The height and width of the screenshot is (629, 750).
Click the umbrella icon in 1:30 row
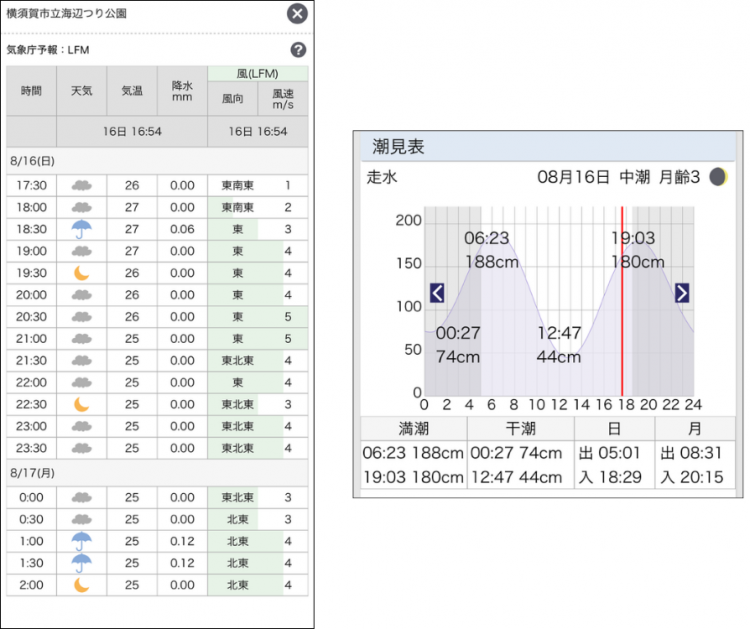[x=82, y=563]
